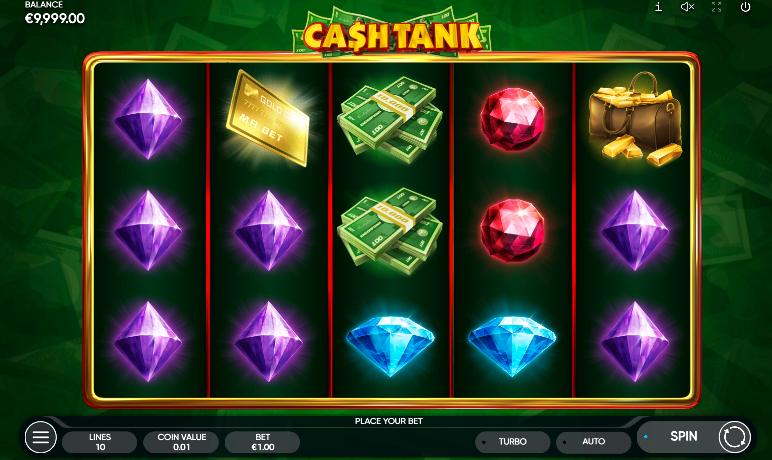The image size is (772, 460).
Task: Click the top cash stack symbol
Action: tap(389, 120)
